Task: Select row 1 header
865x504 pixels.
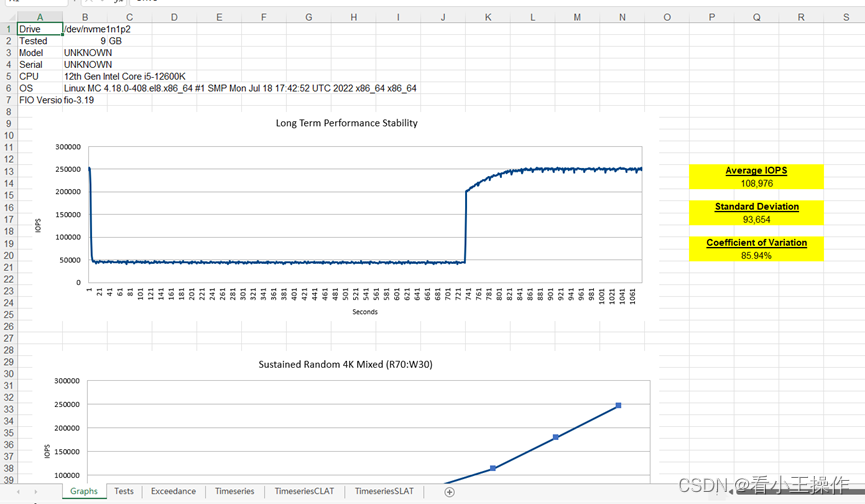Action: [x=8, y=29]
